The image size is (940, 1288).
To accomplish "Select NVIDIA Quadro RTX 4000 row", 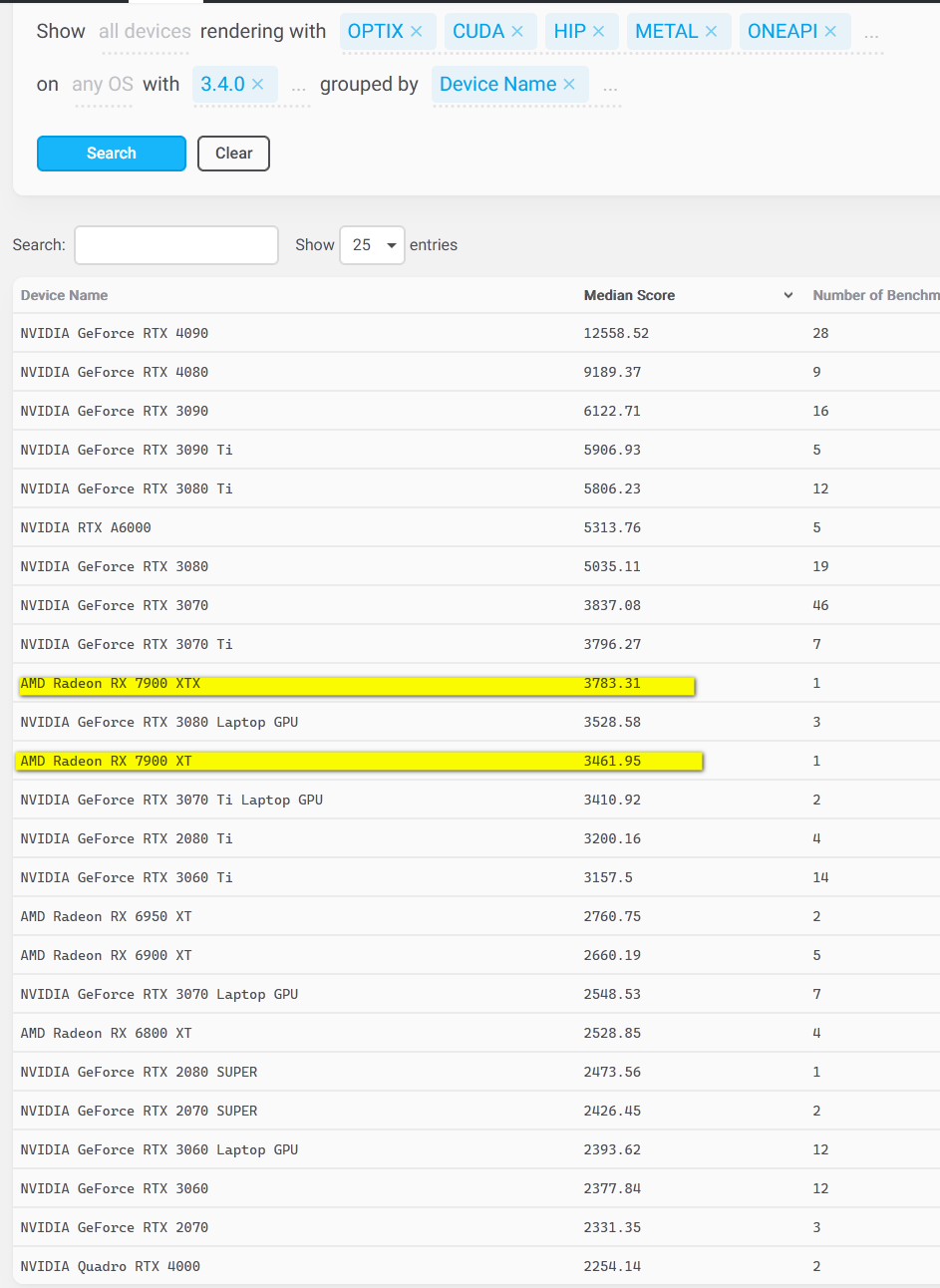I will tap(111, 1266).
